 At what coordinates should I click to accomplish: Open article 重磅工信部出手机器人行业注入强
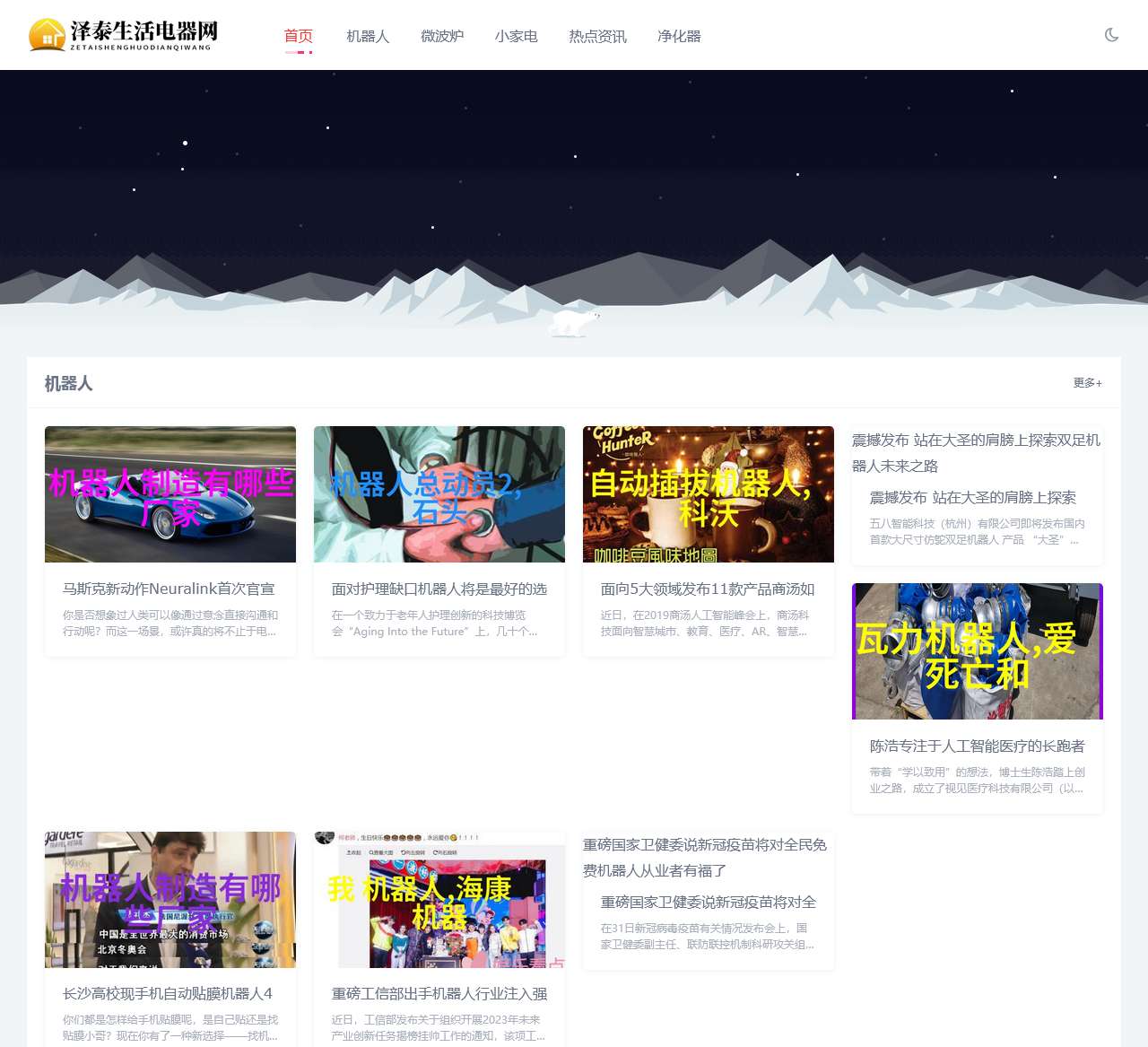(439, 994)
